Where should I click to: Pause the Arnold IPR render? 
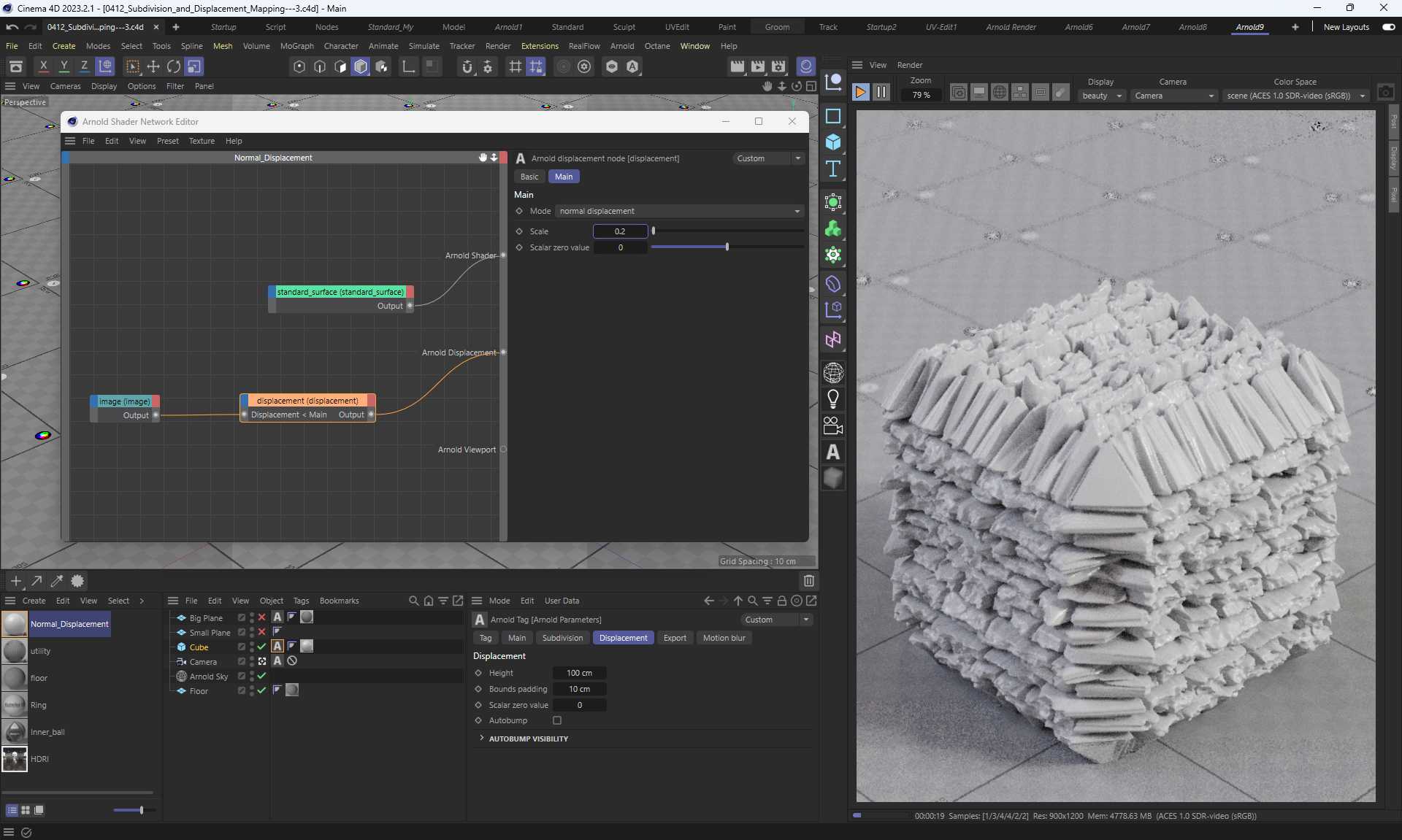click(x=881, y=92)
